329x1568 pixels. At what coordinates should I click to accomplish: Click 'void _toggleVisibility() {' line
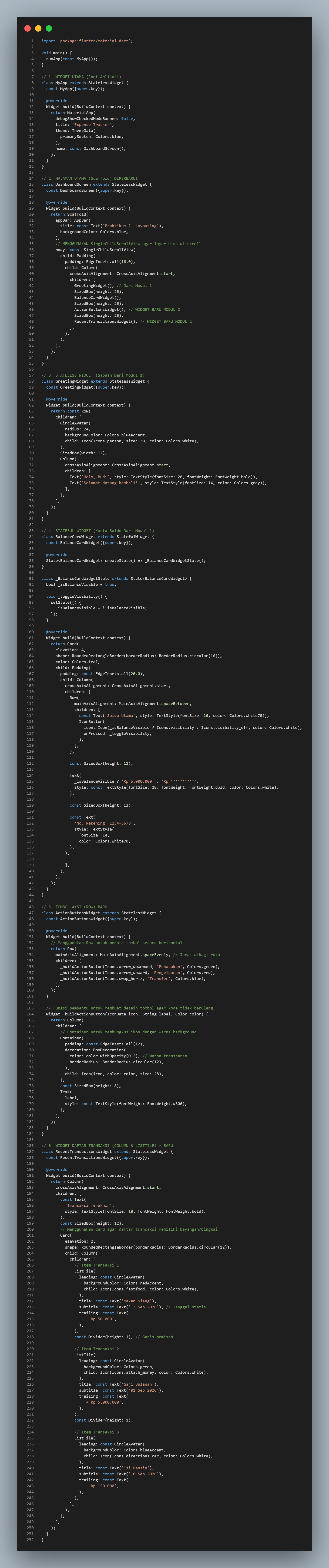pyautogui.click(x=77, y=597)
